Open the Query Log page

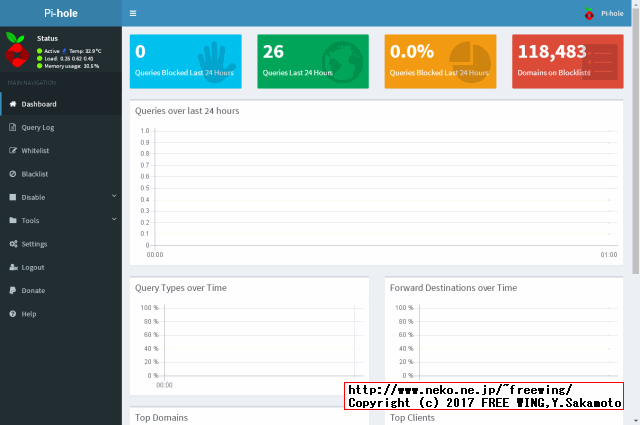(x=38, y=127)
